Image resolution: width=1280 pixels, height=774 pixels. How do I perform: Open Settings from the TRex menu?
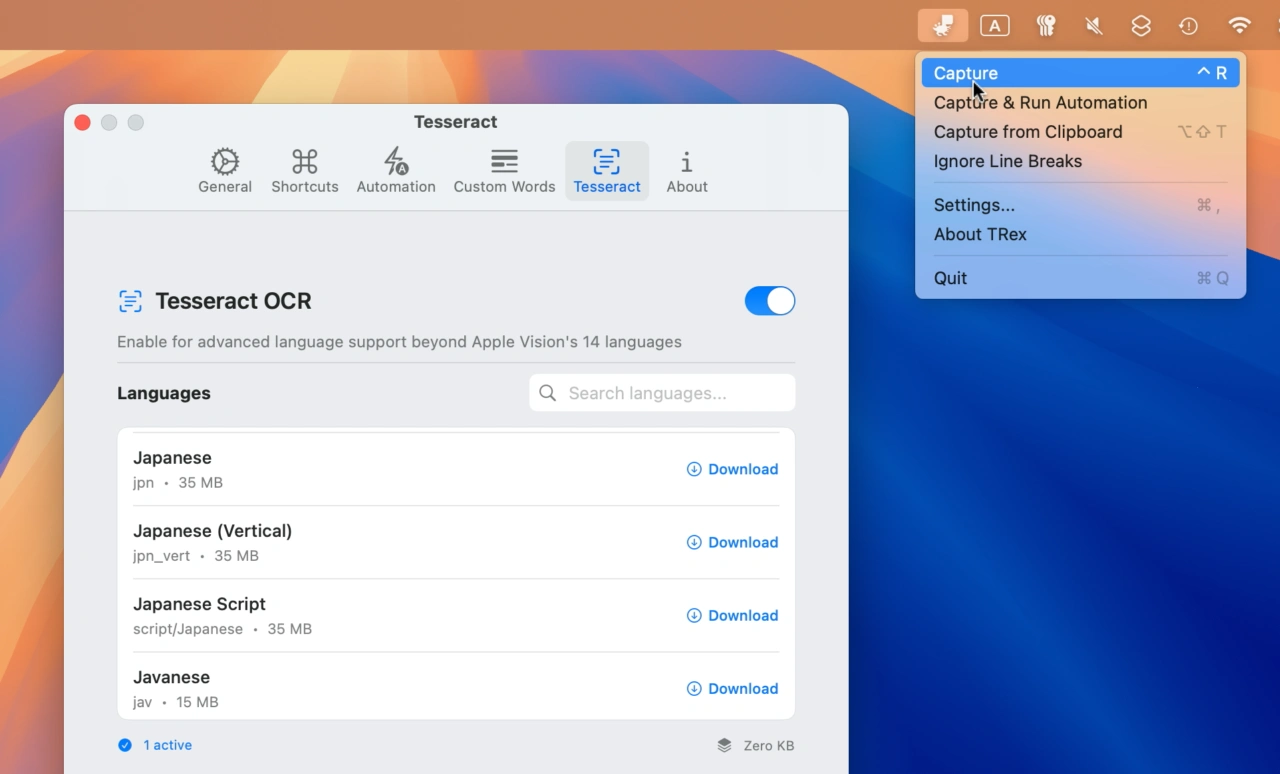[x=974, y=205]
